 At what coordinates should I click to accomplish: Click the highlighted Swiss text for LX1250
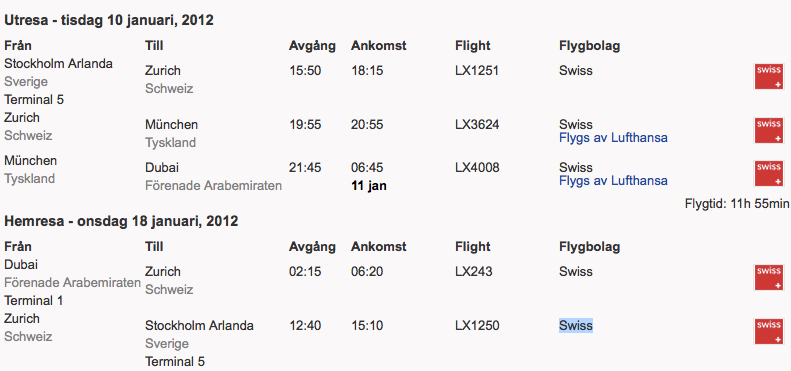[x=576, y=326]
